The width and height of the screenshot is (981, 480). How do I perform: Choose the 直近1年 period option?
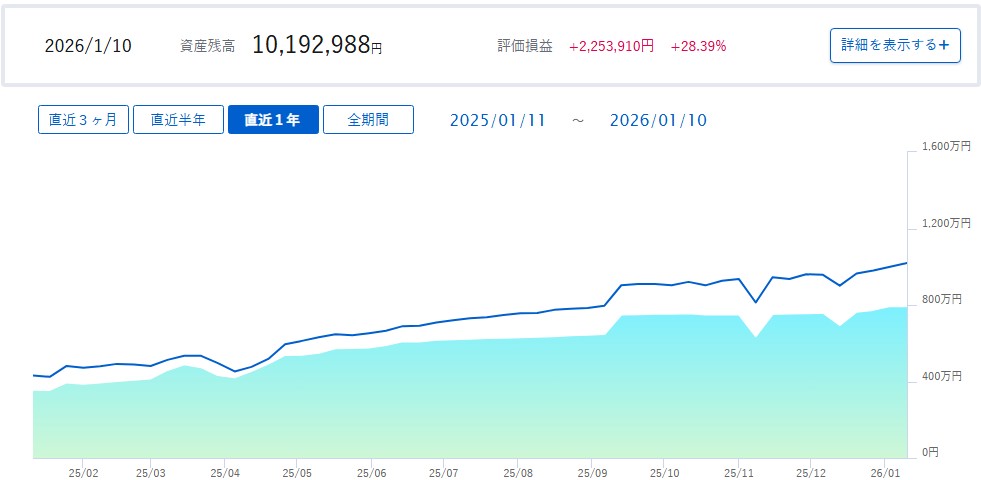point(273,120)
